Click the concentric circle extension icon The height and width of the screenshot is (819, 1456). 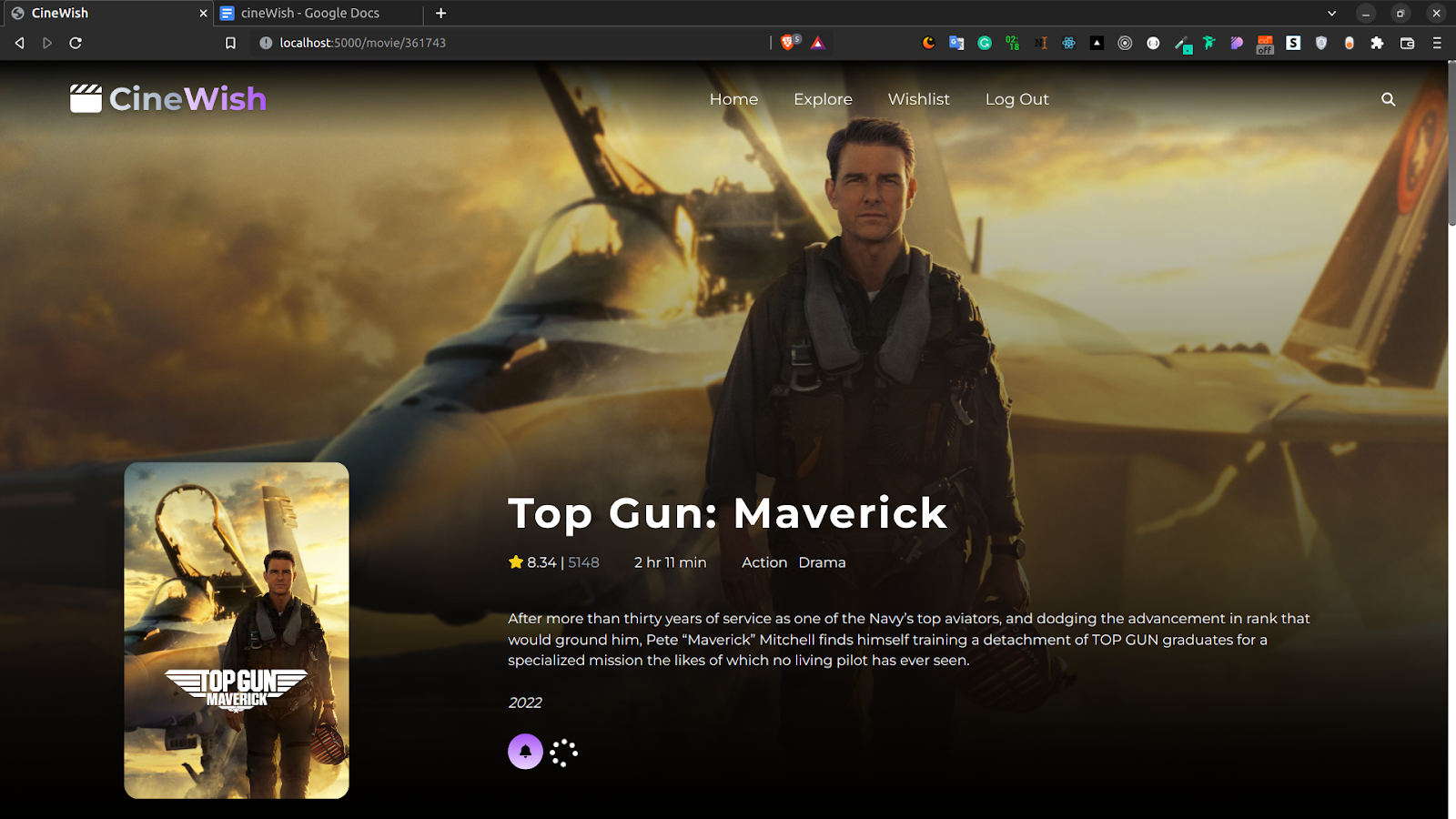click(1125, 43)
